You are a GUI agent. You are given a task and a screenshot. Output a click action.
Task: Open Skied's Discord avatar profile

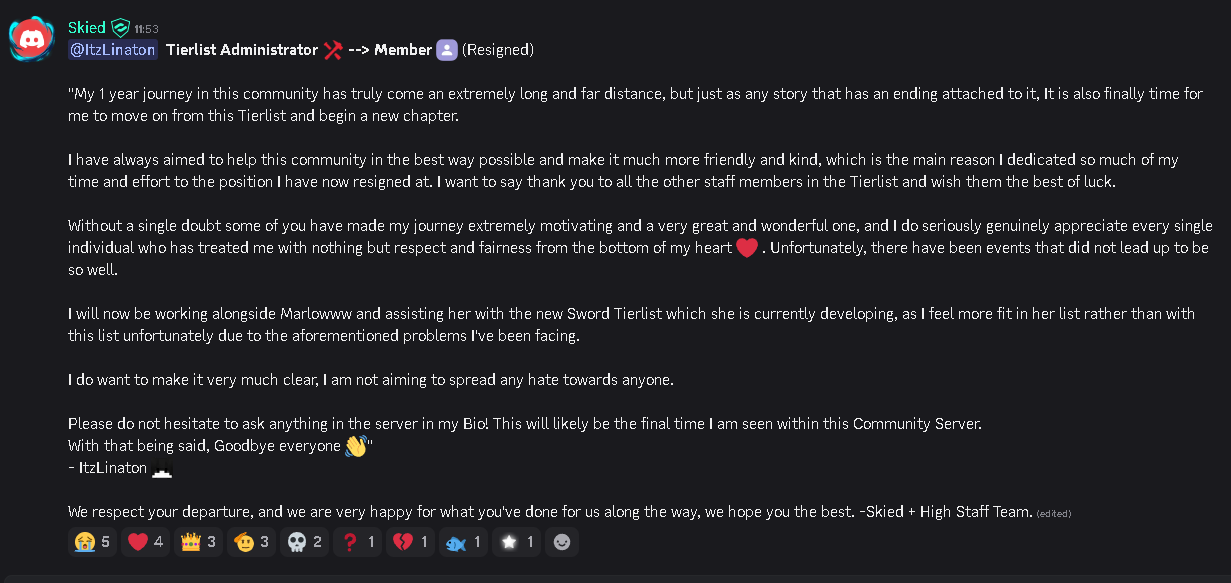tap(30, 39)
